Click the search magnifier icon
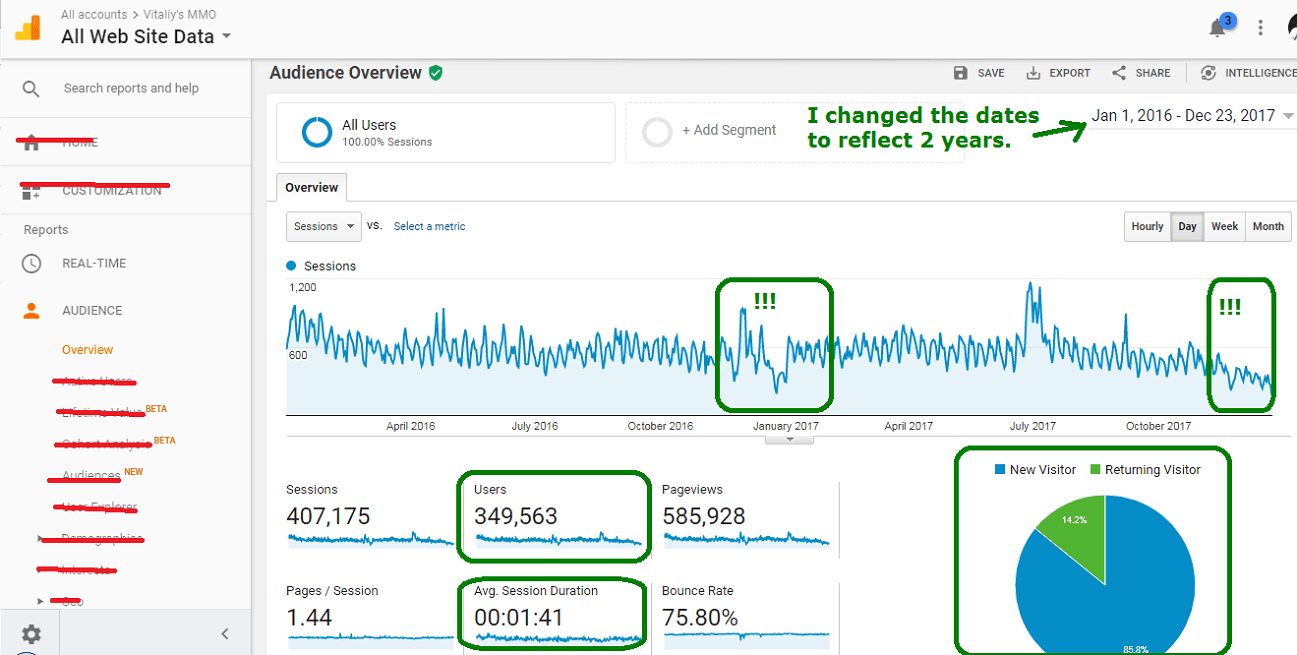The height and width of the screenshot is (655, 1297). 31,89
